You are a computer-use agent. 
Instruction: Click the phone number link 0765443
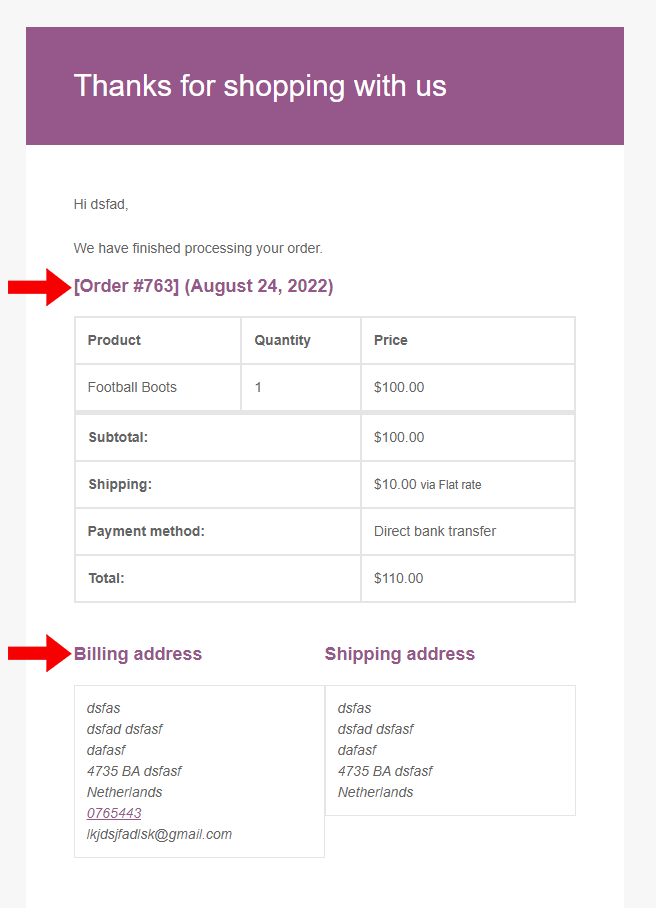click(114, 813)
